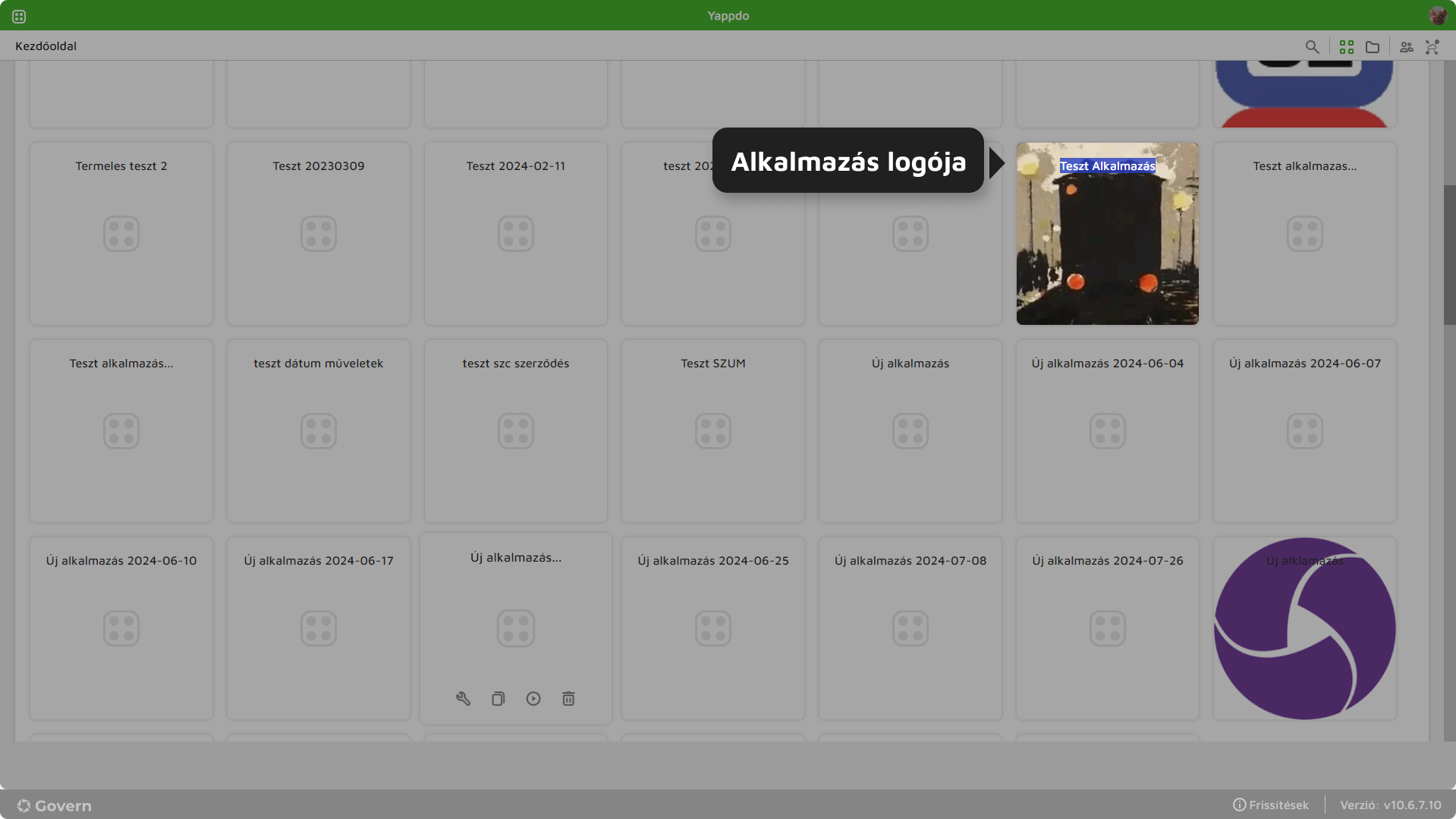Delete the app with the trash icon
This screenshot has width=1456, height=819.
click(x=568, y=698)
